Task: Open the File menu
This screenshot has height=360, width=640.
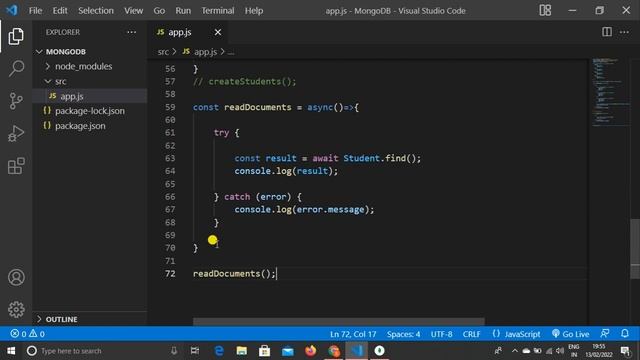Action: pyautogui.click(x=35, y=11)
